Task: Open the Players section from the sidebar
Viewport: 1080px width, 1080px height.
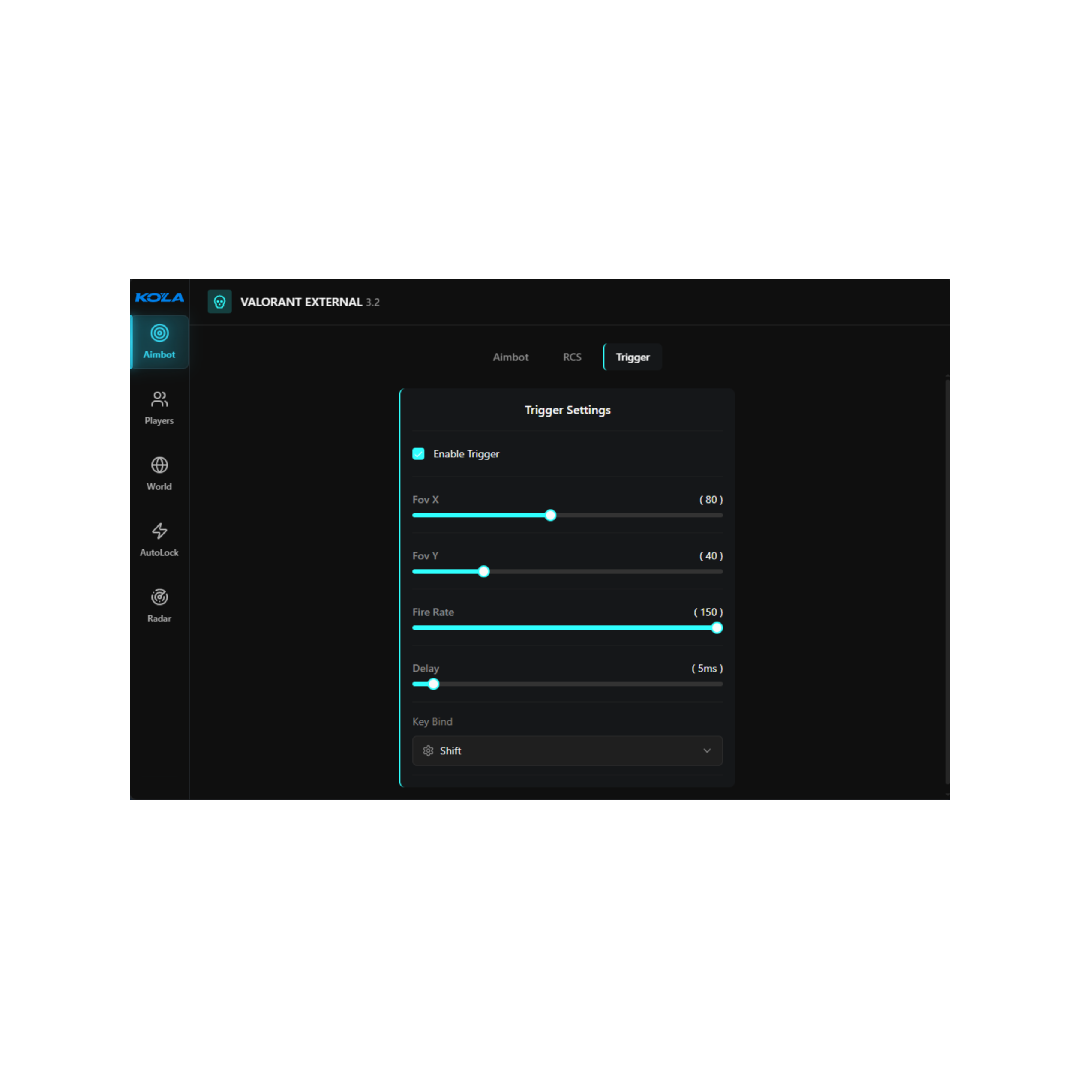Action: [159, 399]
